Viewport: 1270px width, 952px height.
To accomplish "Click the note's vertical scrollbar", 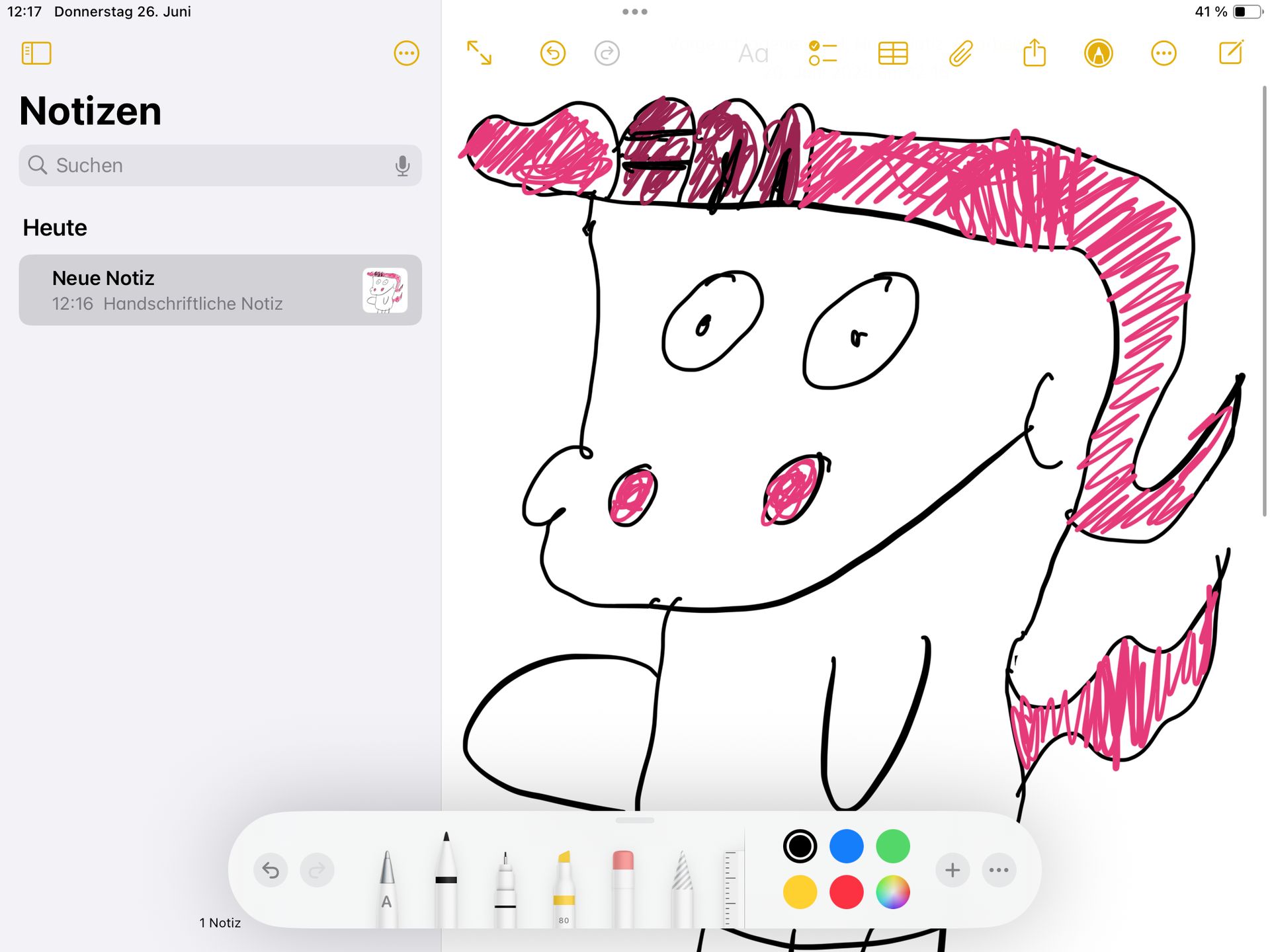I will click(x=1264, y=301).
